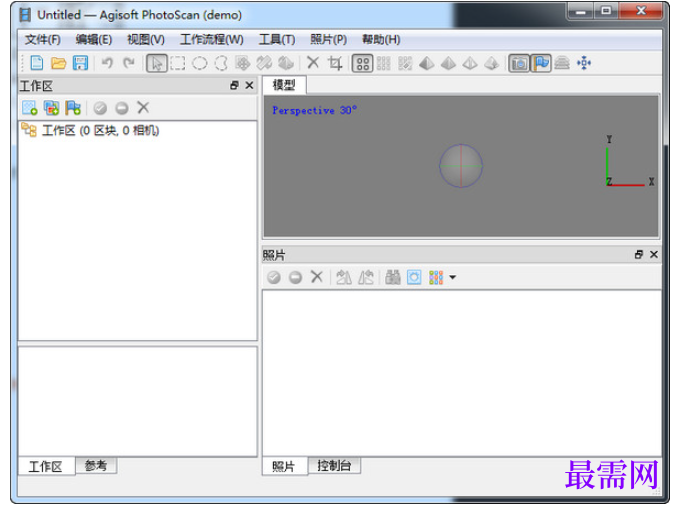Select the arrow Navigation tool
This screenshot has height=506, width=677.
point(156,63)
